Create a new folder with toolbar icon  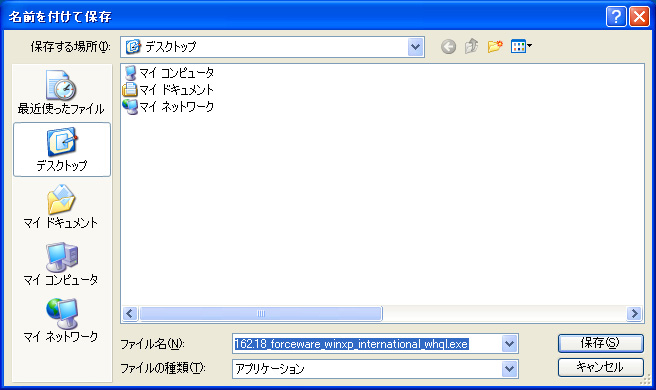tap(495, 46)
